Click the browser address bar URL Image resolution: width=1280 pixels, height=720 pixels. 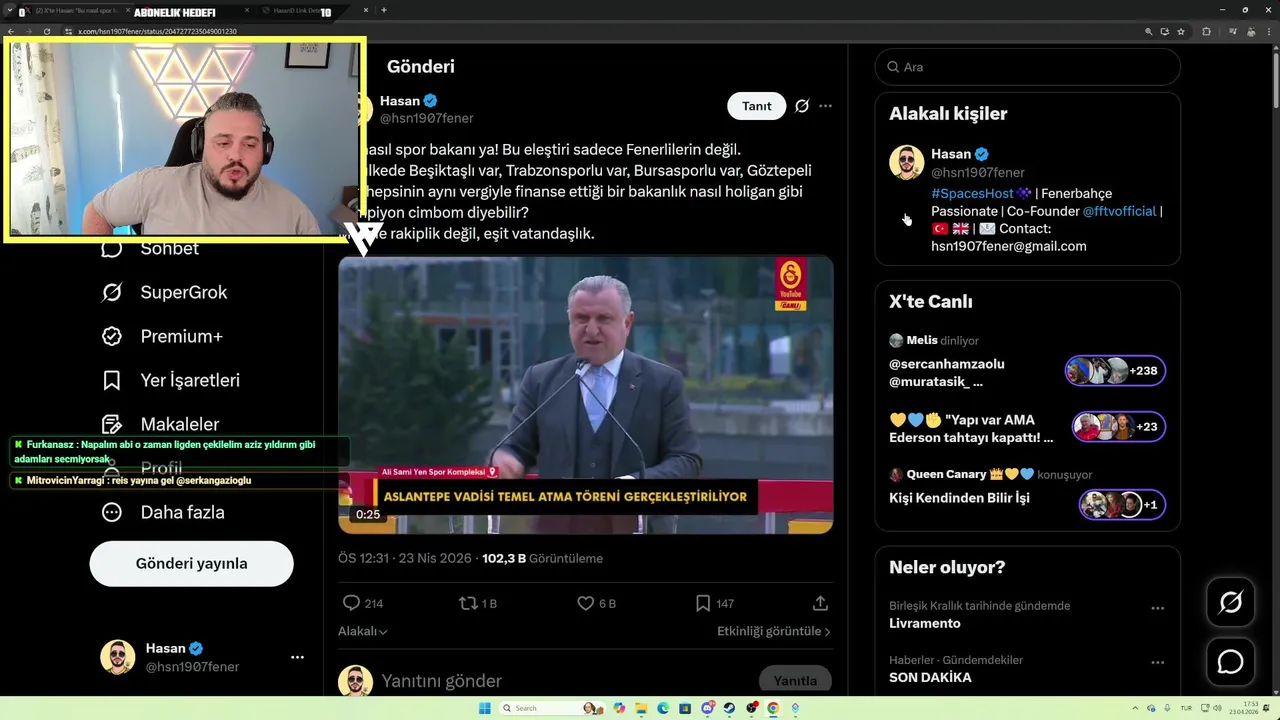(x=158, y=31)
